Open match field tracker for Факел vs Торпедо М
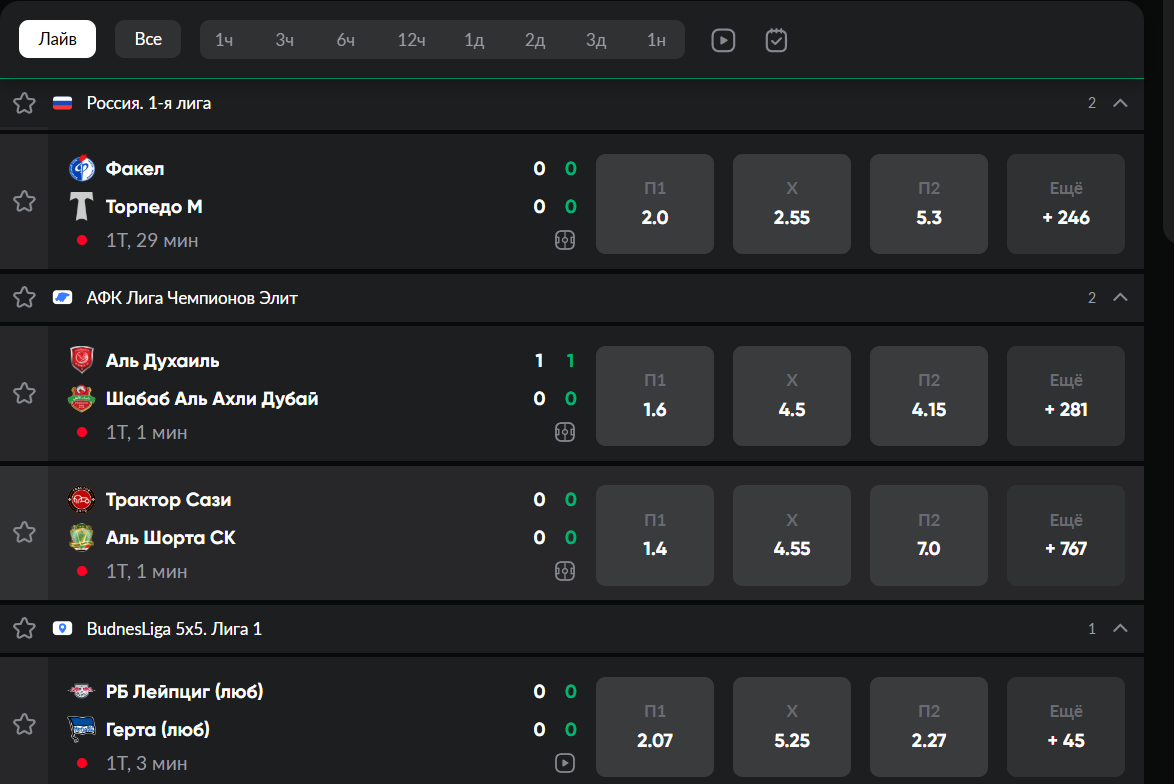1174x784 pixels. tap(565, 240)
